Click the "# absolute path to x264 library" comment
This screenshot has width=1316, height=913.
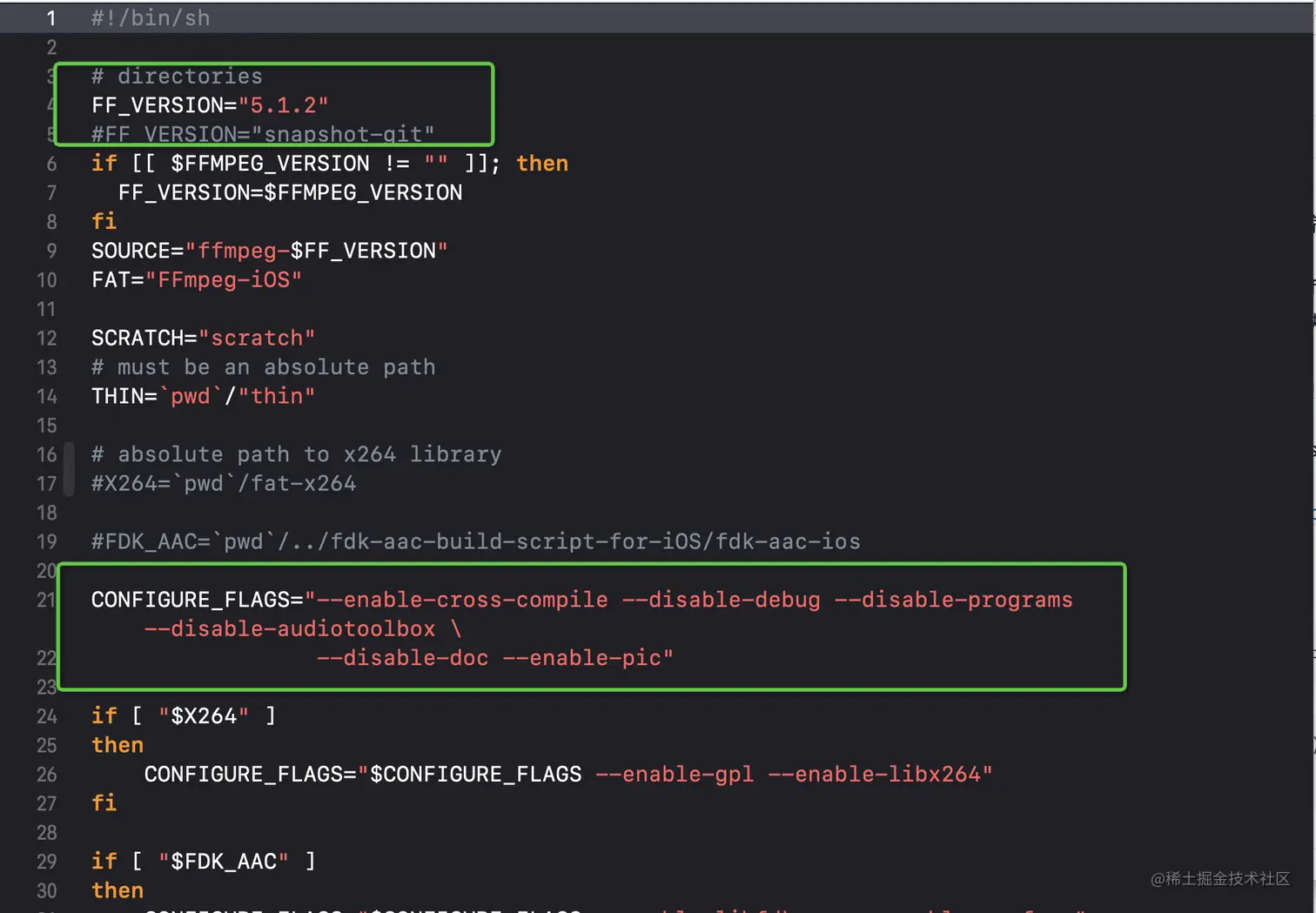(x=296, y=454)
